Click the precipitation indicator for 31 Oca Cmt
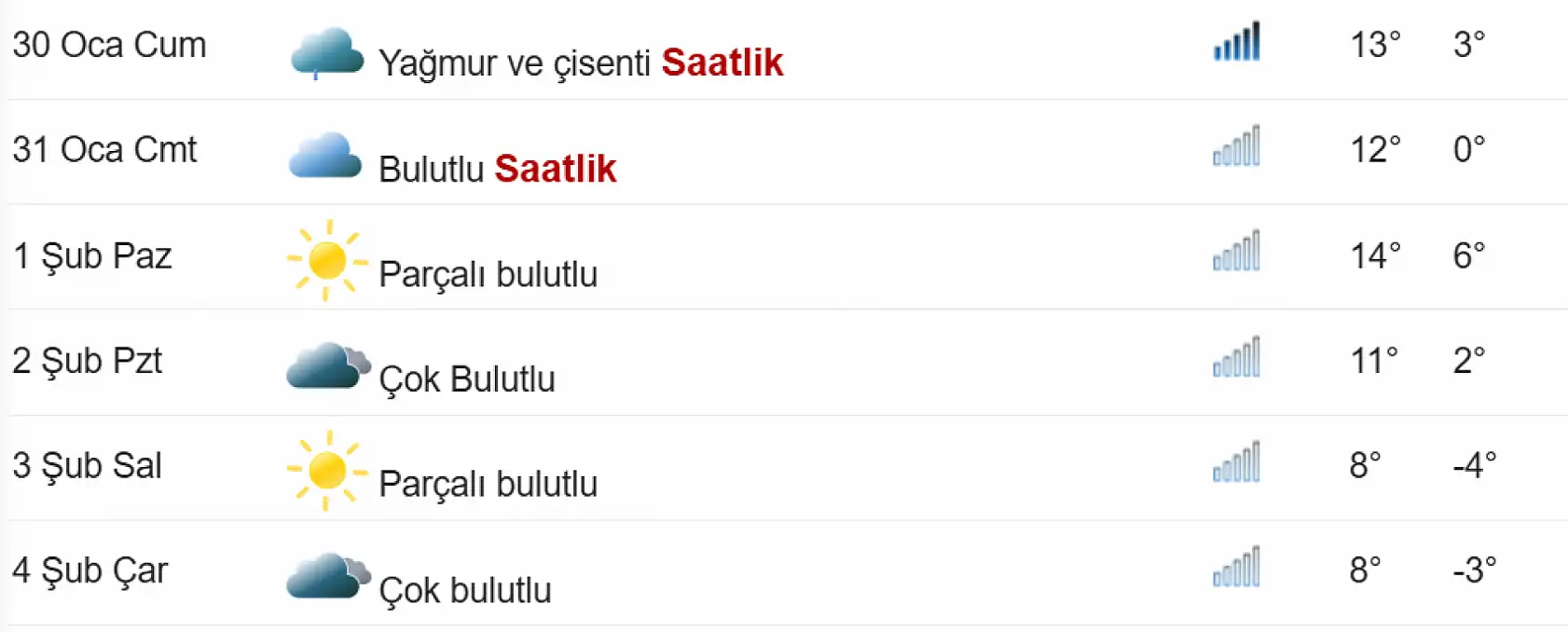This screenshot has width=1568, height=632. click(x=1236, y=149)
